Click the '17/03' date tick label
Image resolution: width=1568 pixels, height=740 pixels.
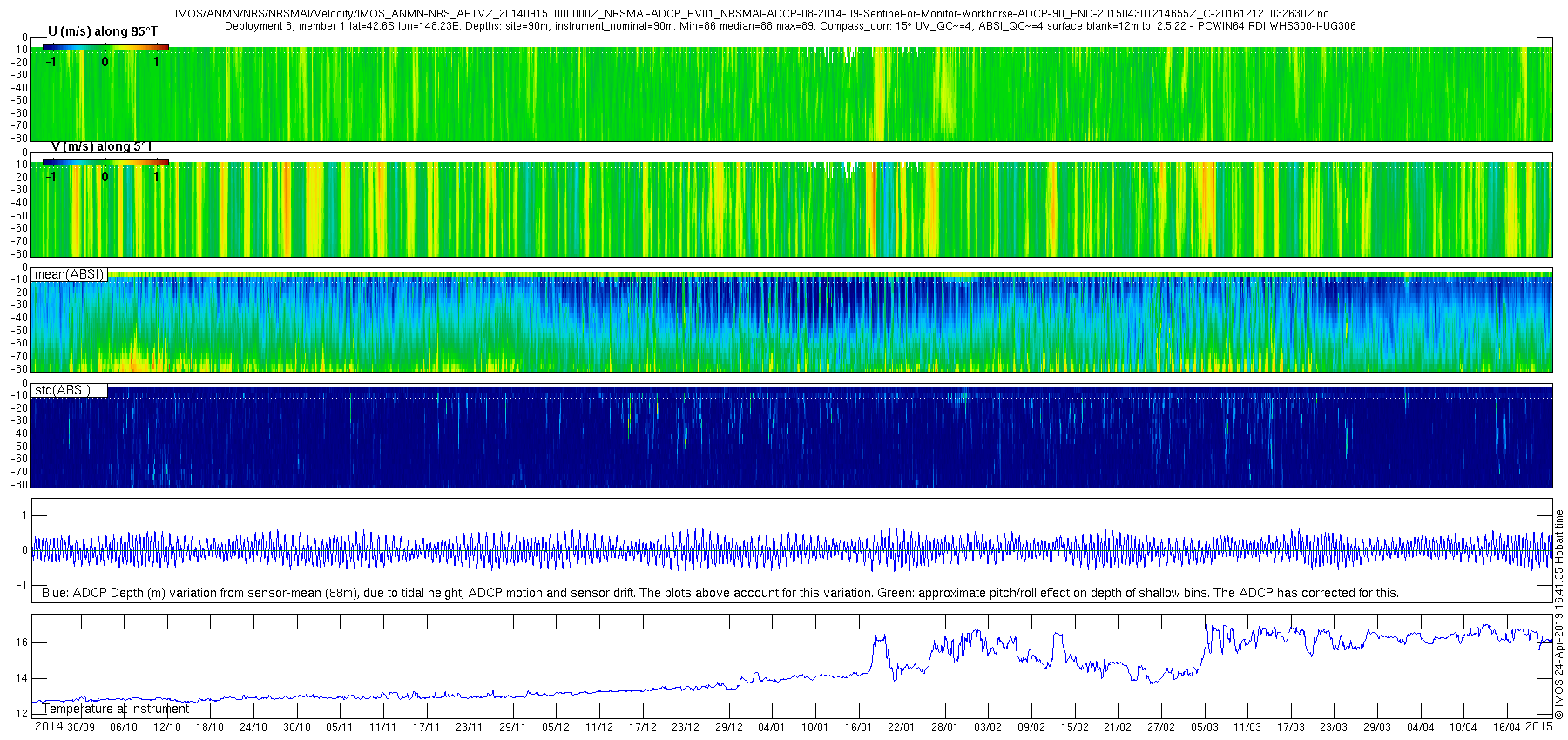pyautogui.click(x=1291, y=728)
